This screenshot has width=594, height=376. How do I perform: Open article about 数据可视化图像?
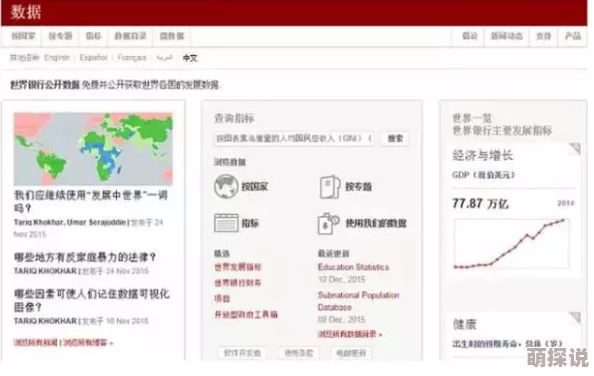pyautogui.click(x=91, y=300)
